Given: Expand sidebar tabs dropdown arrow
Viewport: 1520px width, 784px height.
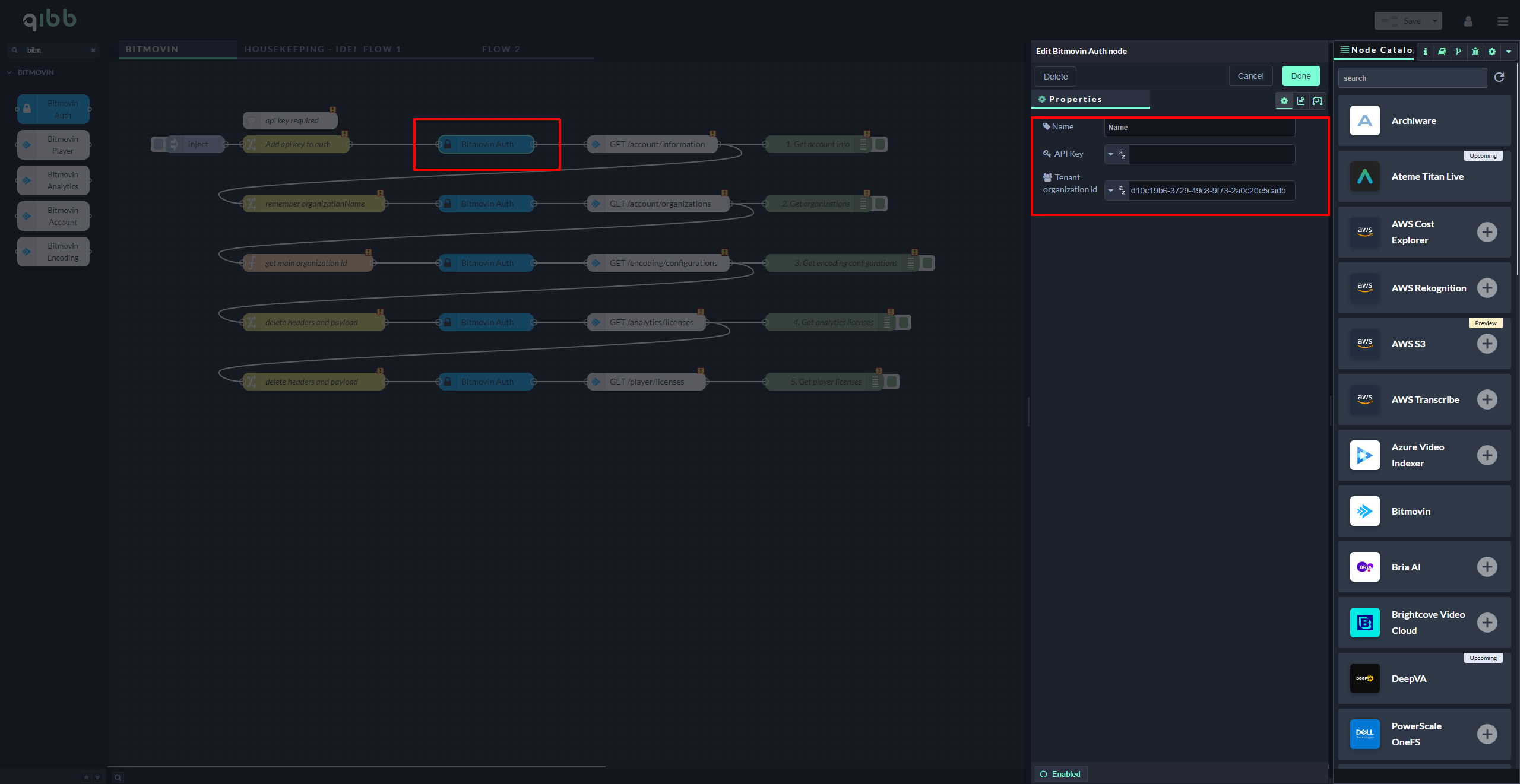Looking at the screenshot, I should 1509,52.
